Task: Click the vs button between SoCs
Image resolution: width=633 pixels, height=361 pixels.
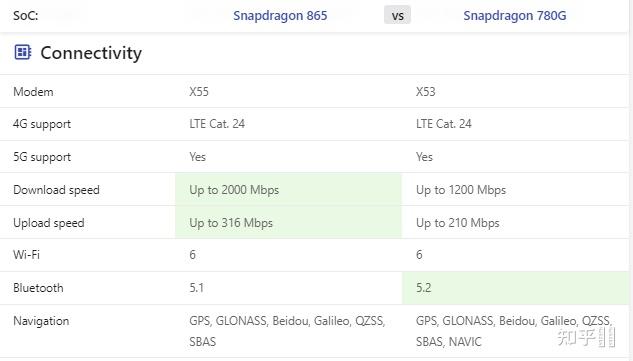Action: pos(397,15)
